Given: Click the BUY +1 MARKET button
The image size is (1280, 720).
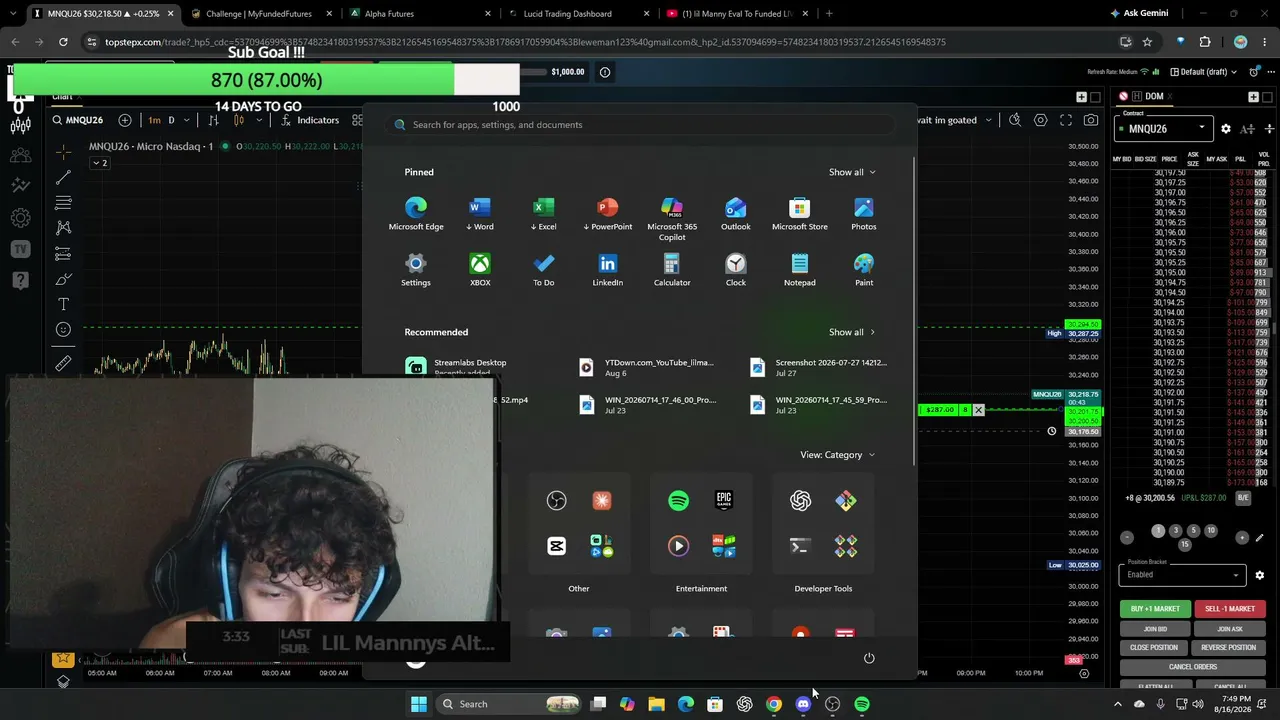Looking at the screenshot, I should tap(1155, 609).
